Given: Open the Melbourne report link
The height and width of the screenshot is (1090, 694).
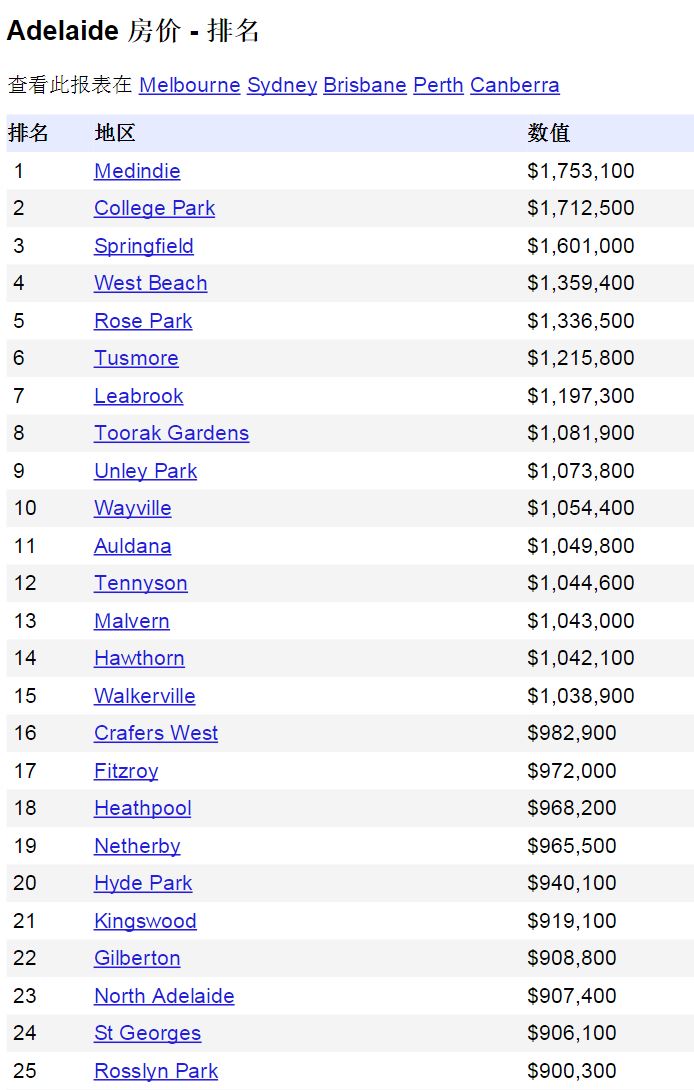Looking at the screenshot, I should (x=189, y=85).
